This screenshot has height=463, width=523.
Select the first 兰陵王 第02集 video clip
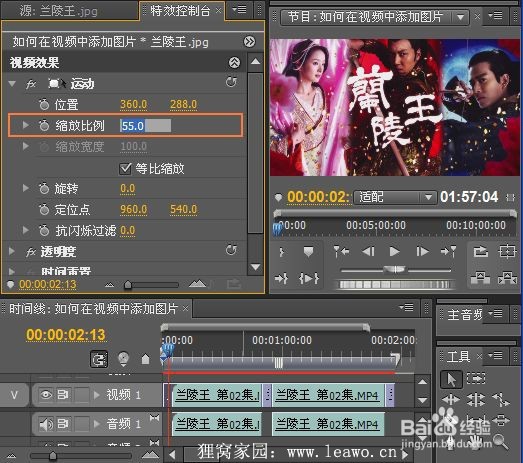click(x=216, y=395)
